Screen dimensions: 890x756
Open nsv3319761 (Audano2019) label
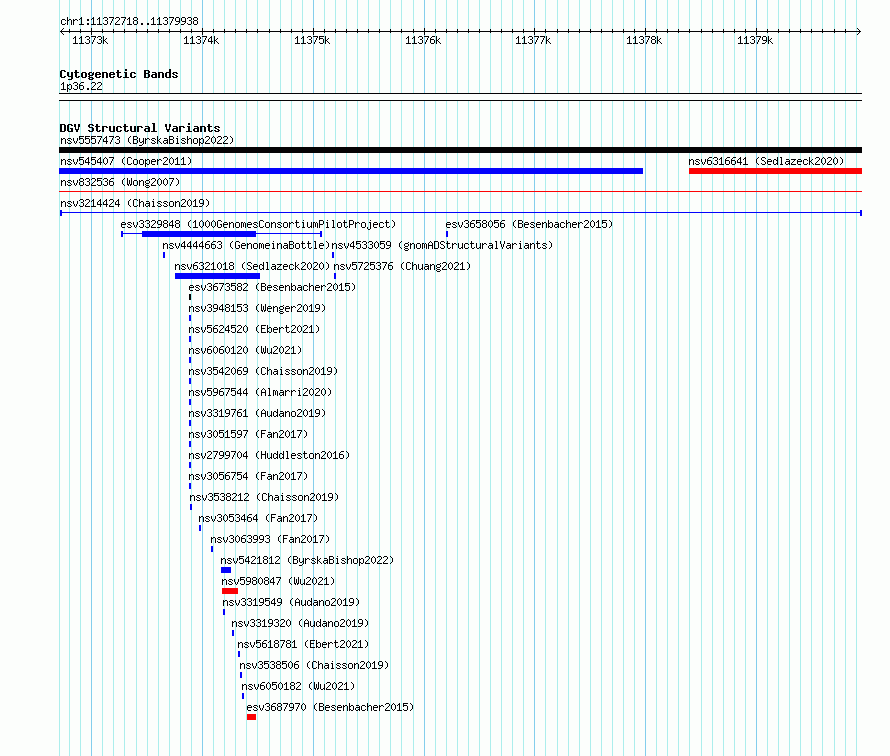click(257, 413)
